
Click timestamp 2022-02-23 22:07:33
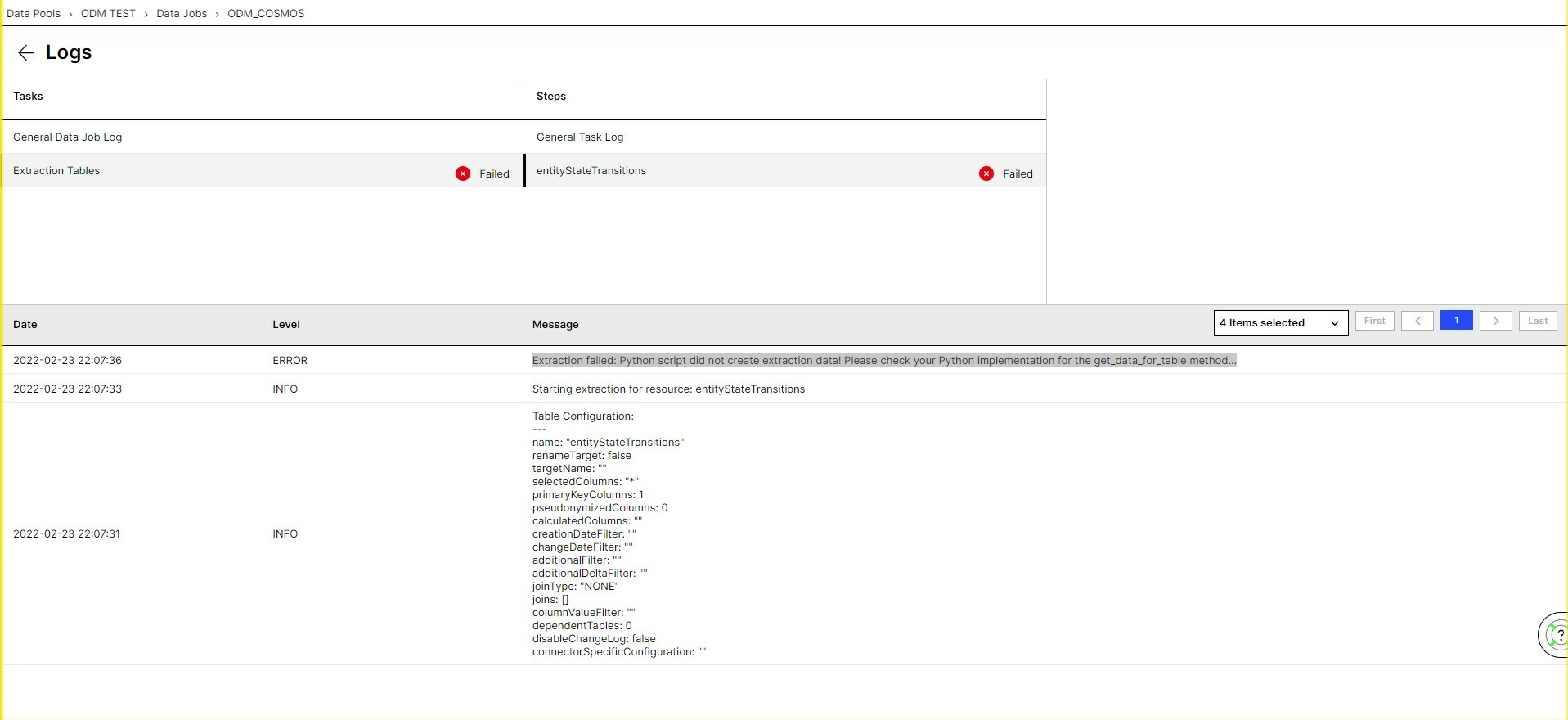67,389
